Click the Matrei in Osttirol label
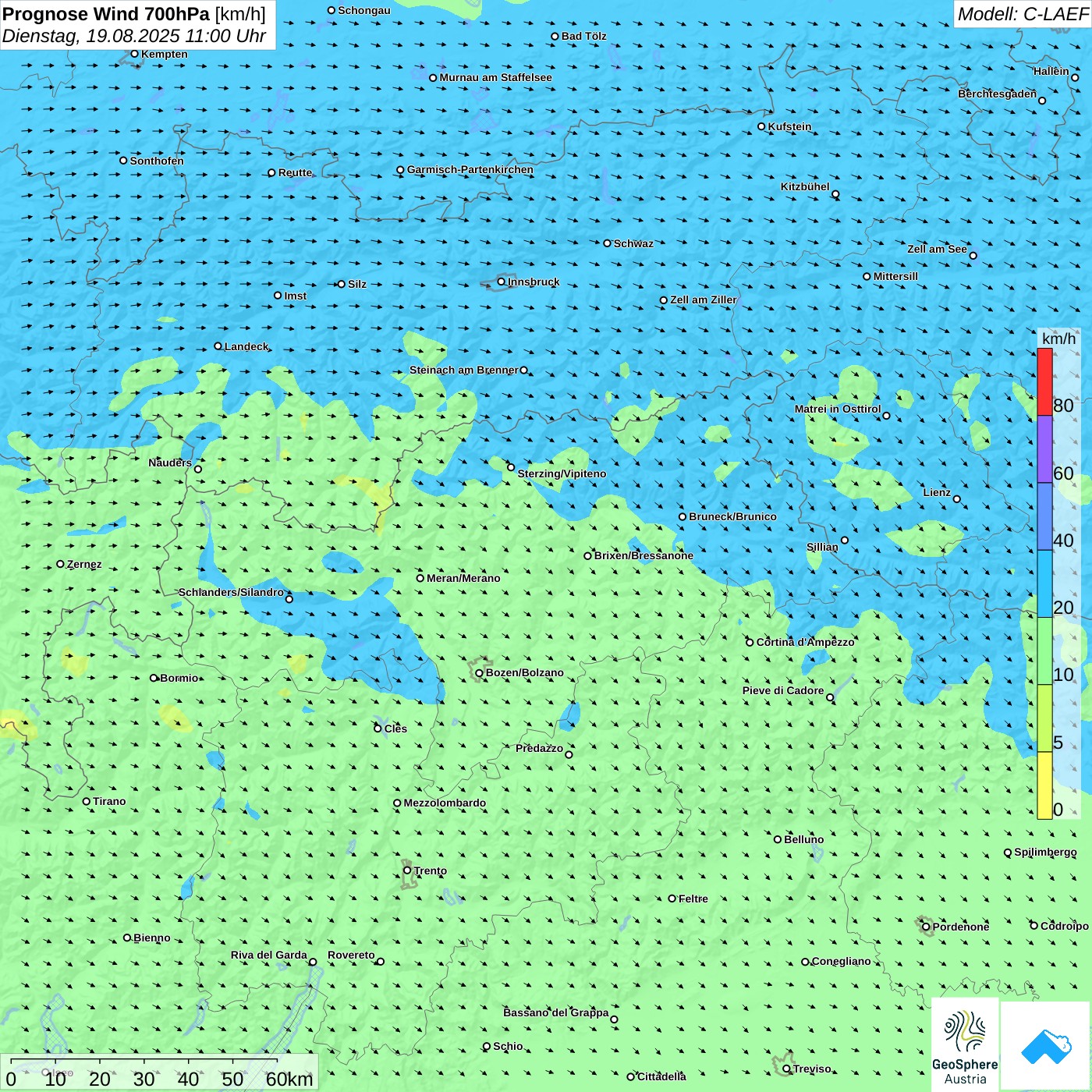 pyautogui.click(x=838, y=409)
